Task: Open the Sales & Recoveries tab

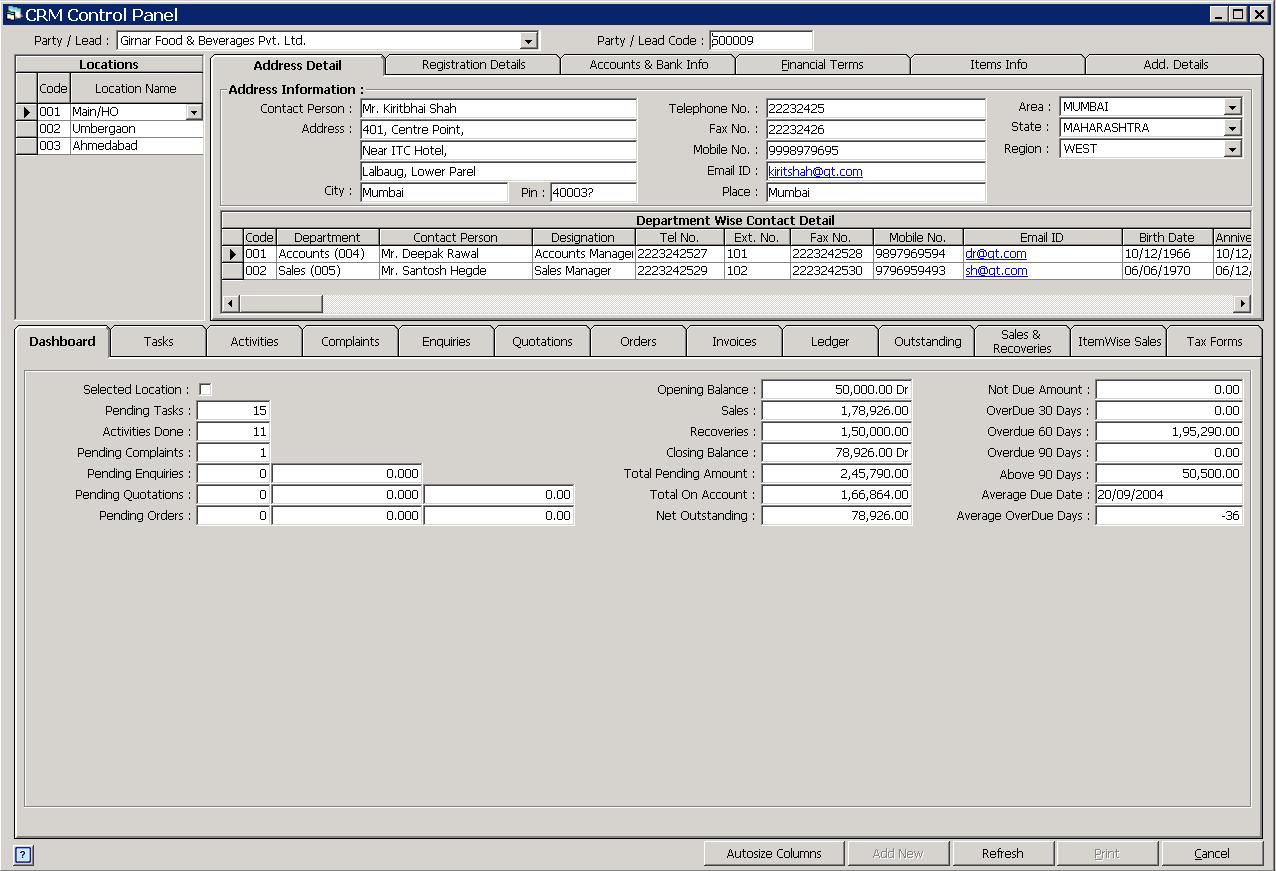Action: click(x=1022, y=341)
